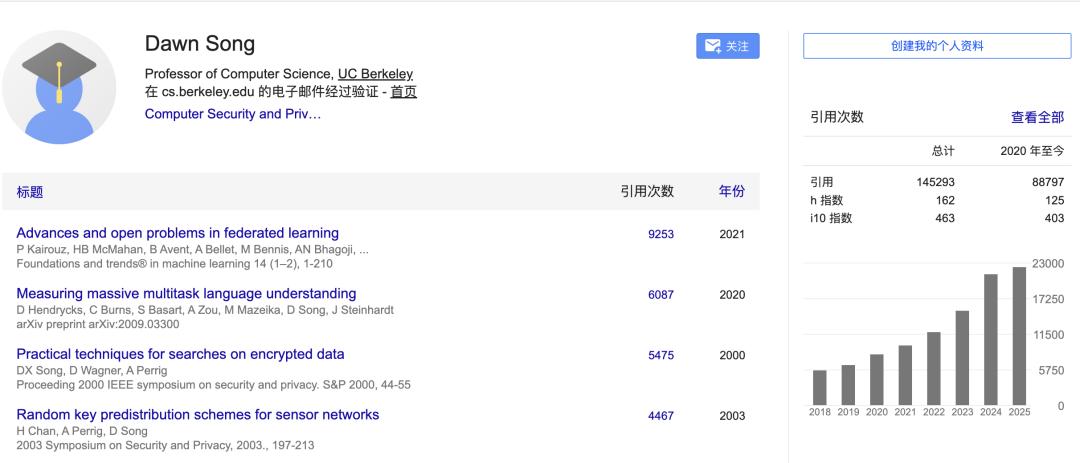This screenshot has height=463, width=1080.
Task: Sort by 引用次数 column header
Action: pos(647,191)
